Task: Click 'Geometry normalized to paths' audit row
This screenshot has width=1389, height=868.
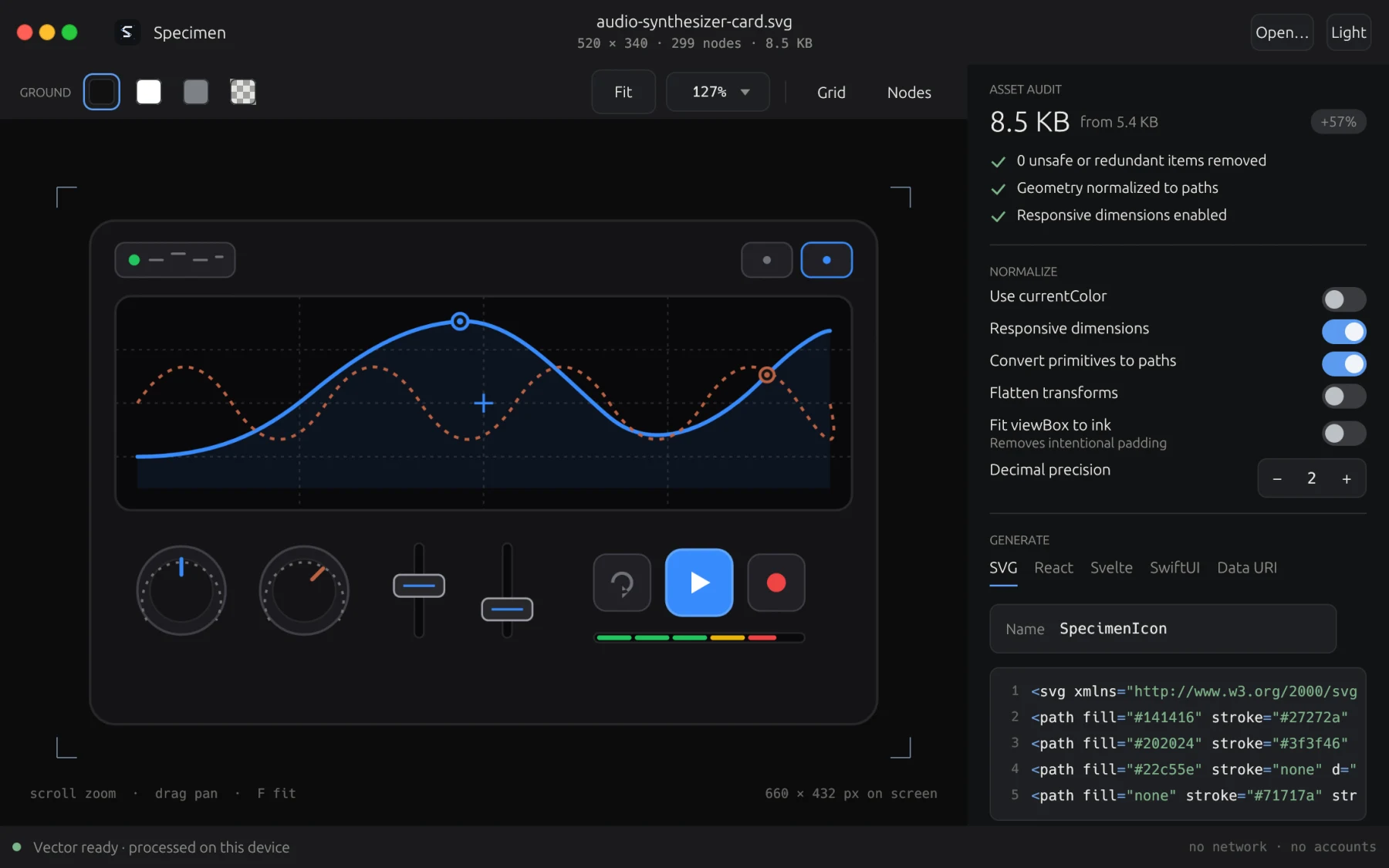Action: click(1117, 188)
